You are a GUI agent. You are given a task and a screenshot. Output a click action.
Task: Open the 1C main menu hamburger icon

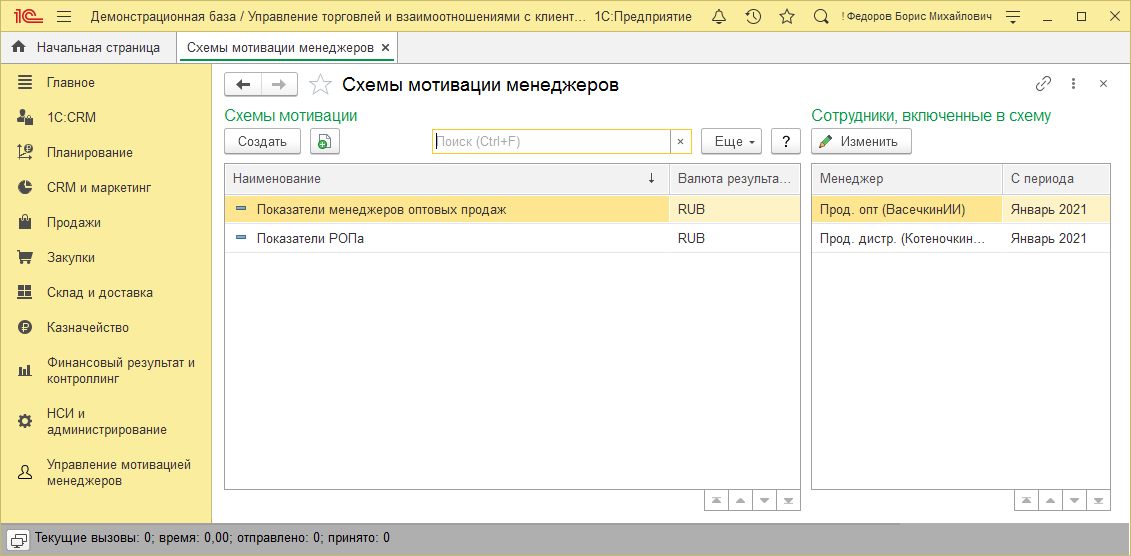point(63,16)
